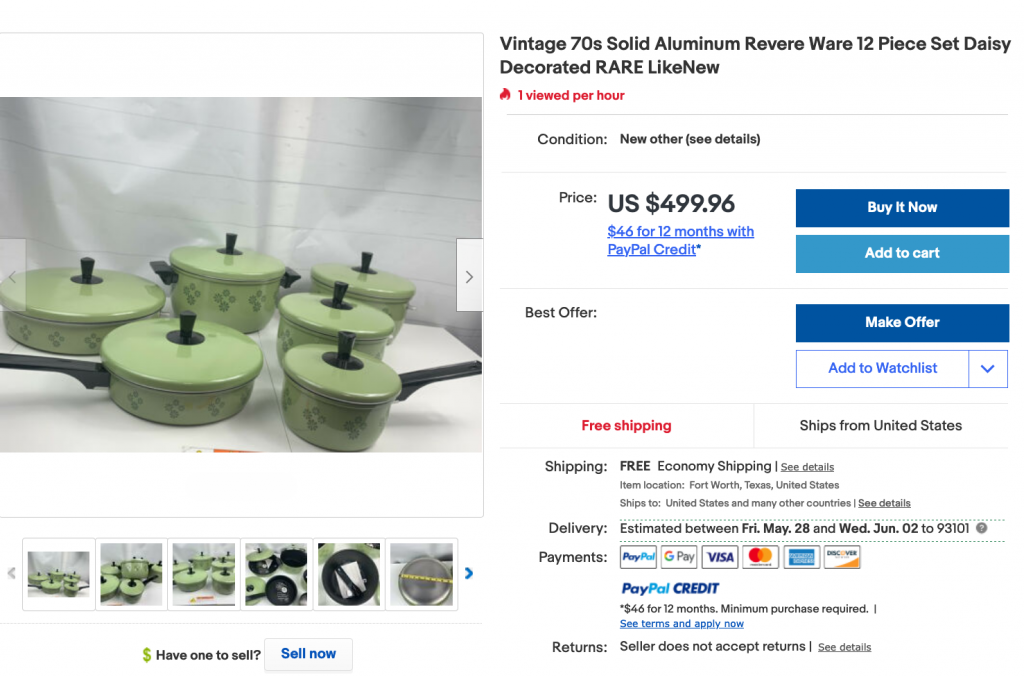The height and width of the screenshot is (677, 1024).
Task: Click Sell now button
Action: coord(308,654)
